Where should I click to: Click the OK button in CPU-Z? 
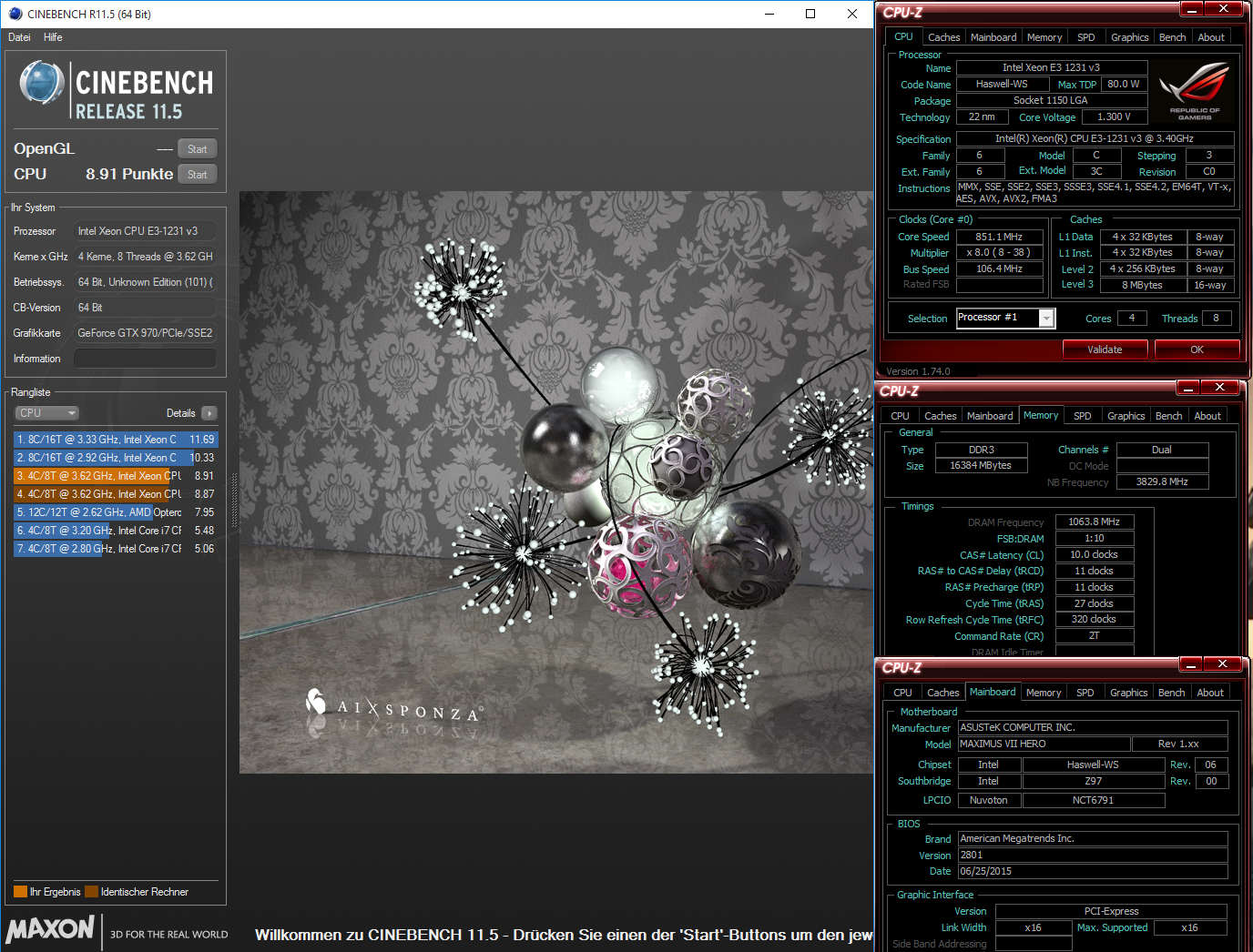tap(1197, 349)
